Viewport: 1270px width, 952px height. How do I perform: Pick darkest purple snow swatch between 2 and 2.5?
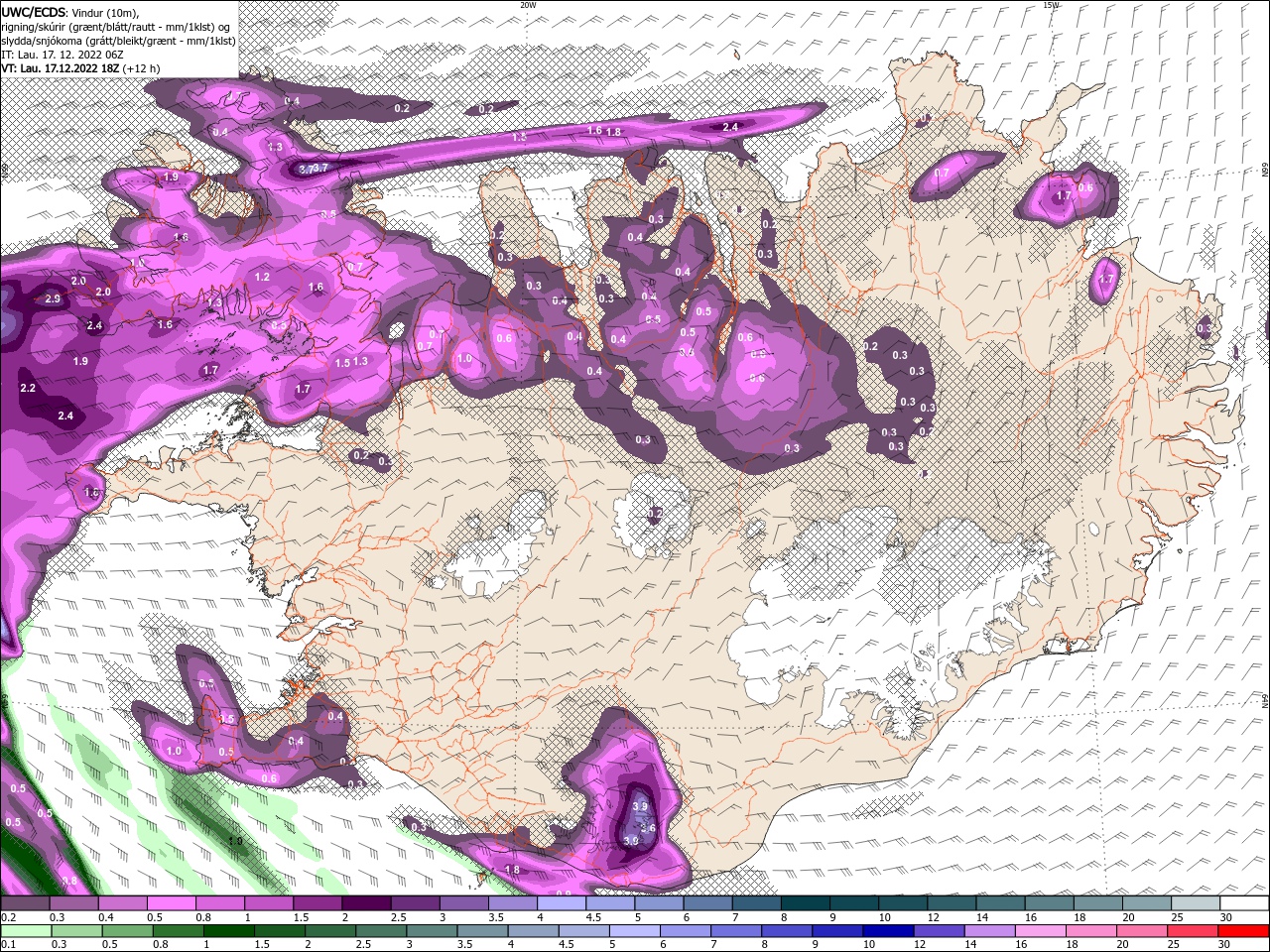[x=366, y=903]
